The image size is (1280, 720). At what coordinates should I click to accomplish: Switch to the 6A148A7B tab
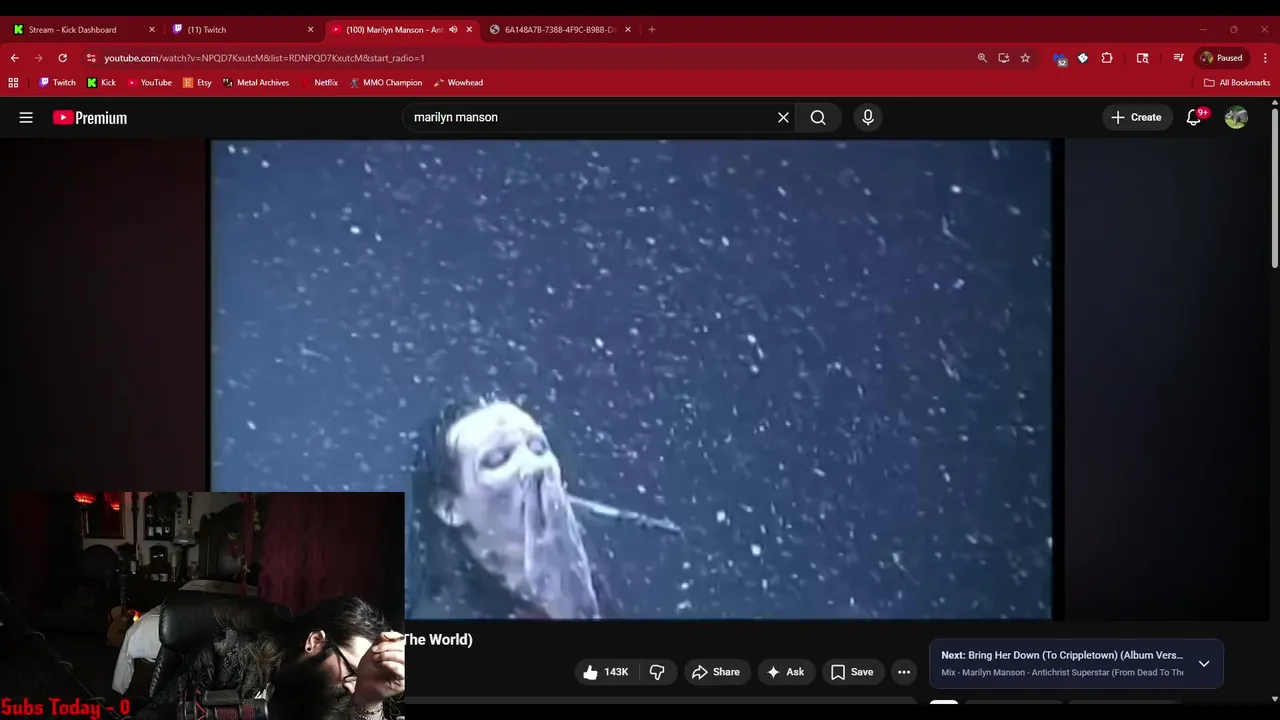coord(560,30)
